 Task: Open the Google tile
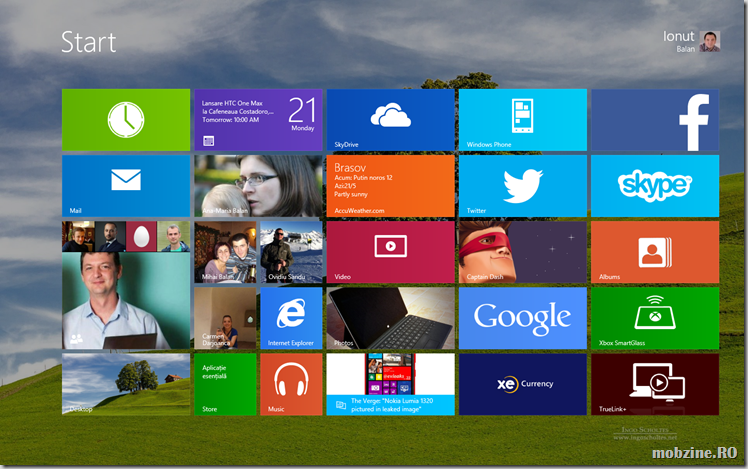pos(522,318)
